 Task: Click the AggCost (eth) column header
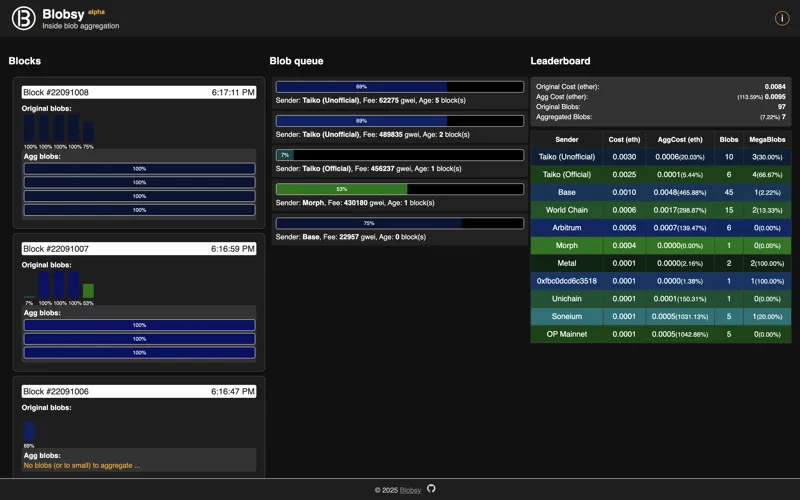coord(680,139)
